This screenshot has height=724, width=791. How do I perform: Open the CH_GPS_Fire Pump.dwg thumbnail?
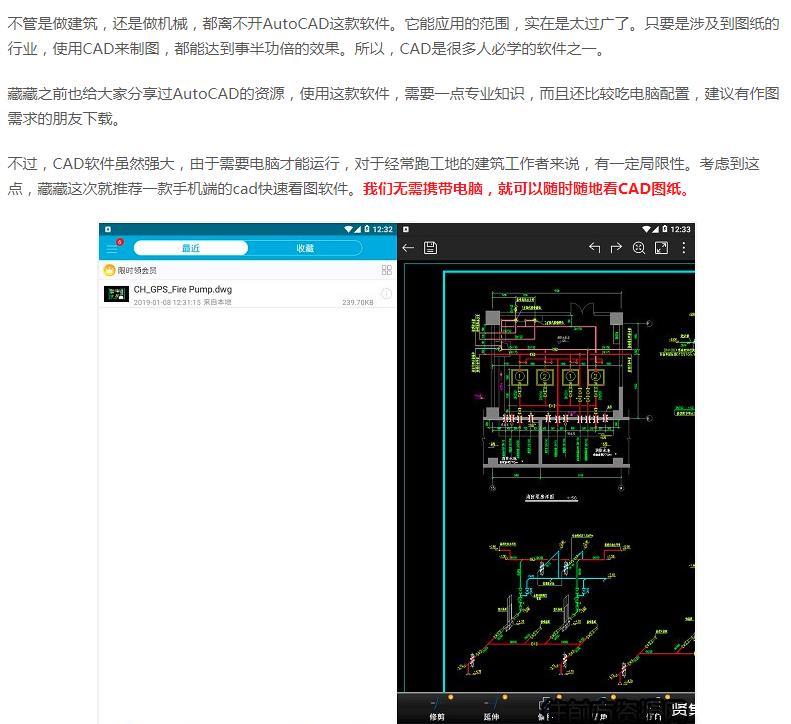116,294
